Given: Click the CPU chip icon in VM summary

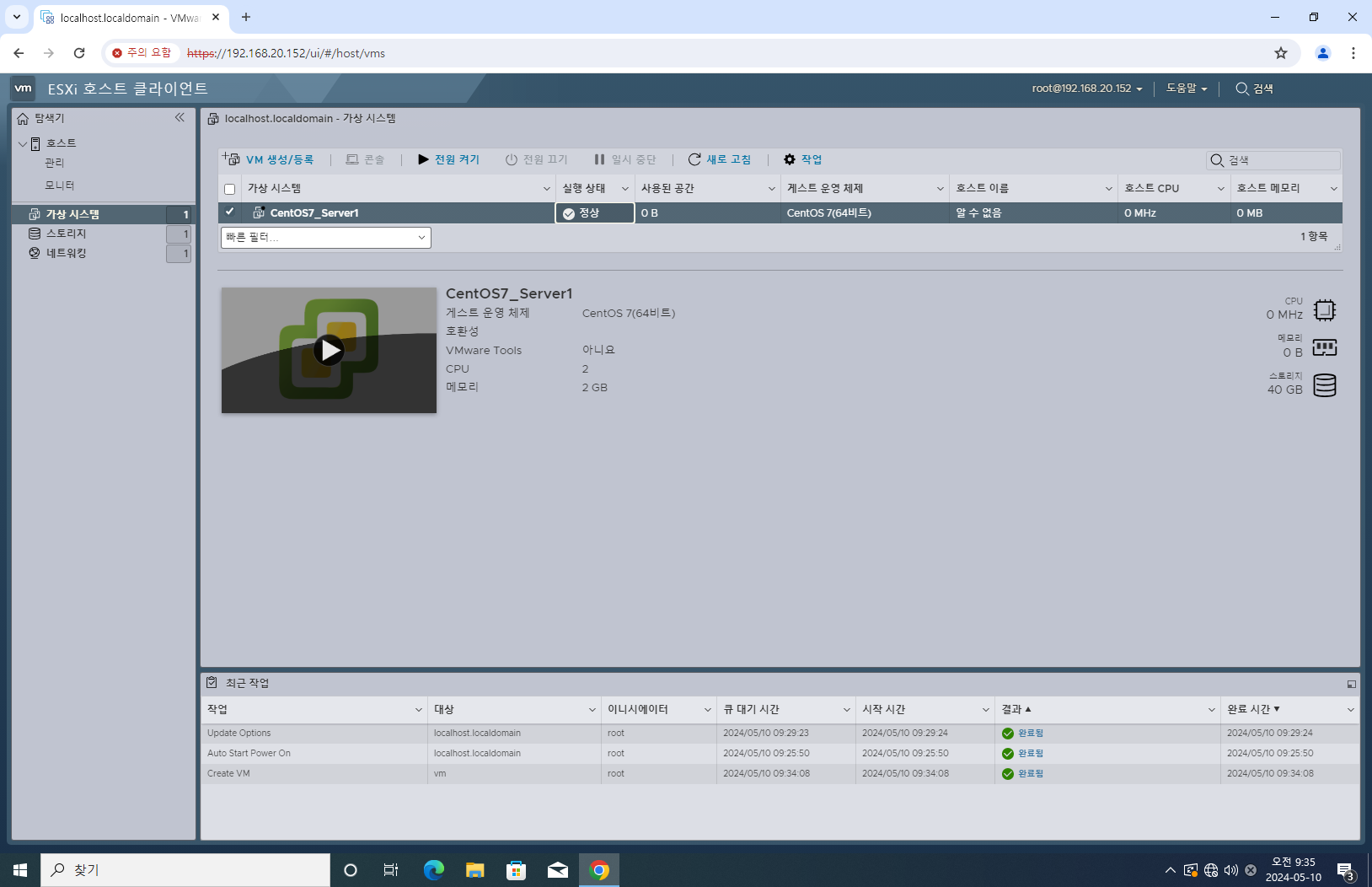Looking at the screenshot, I should point(1325,310).
